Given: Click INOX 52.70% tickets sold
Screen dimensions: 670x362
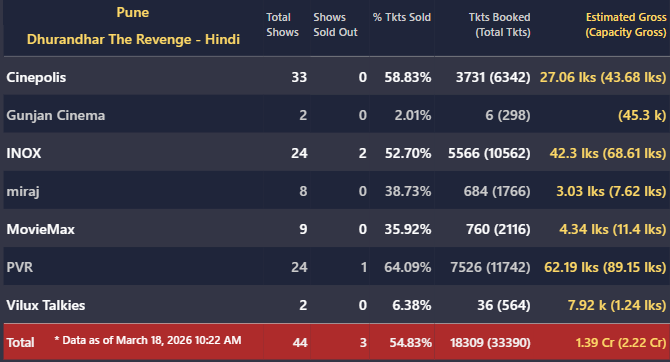Looking at the screenshot, I should [408, 153].
